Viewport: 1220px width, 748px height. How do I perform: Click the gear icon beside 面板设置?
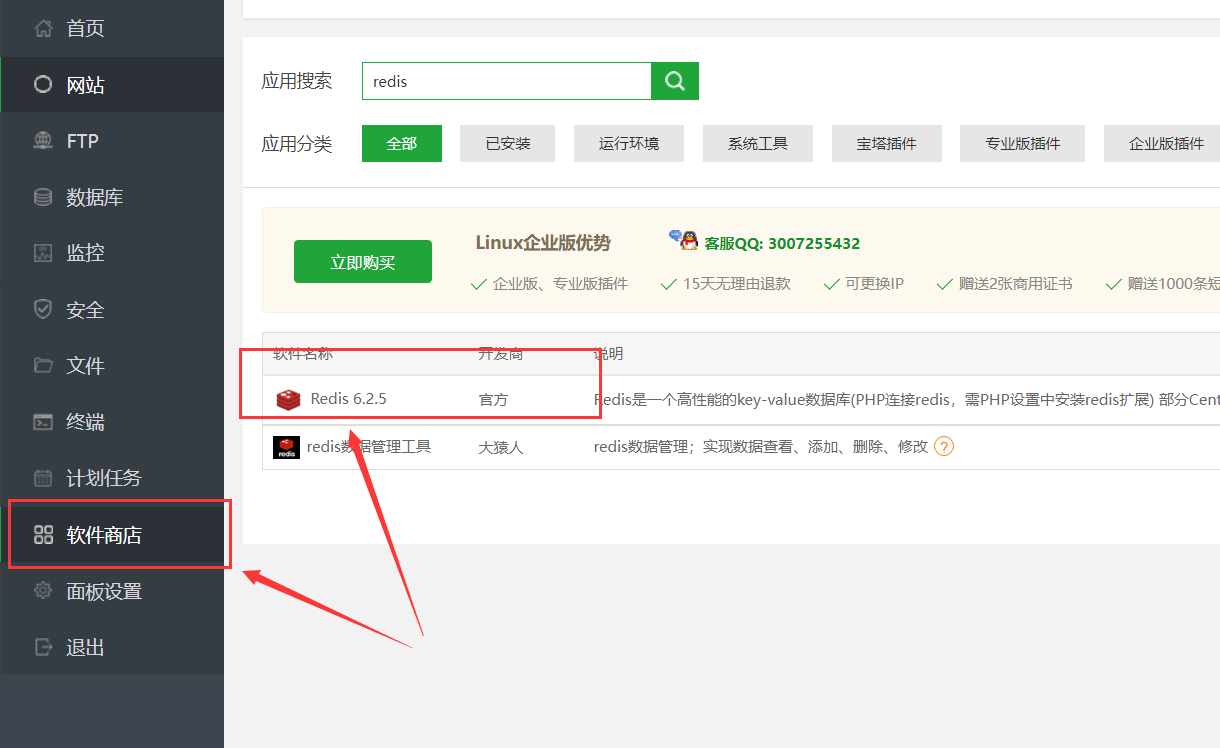pos(43,591)
